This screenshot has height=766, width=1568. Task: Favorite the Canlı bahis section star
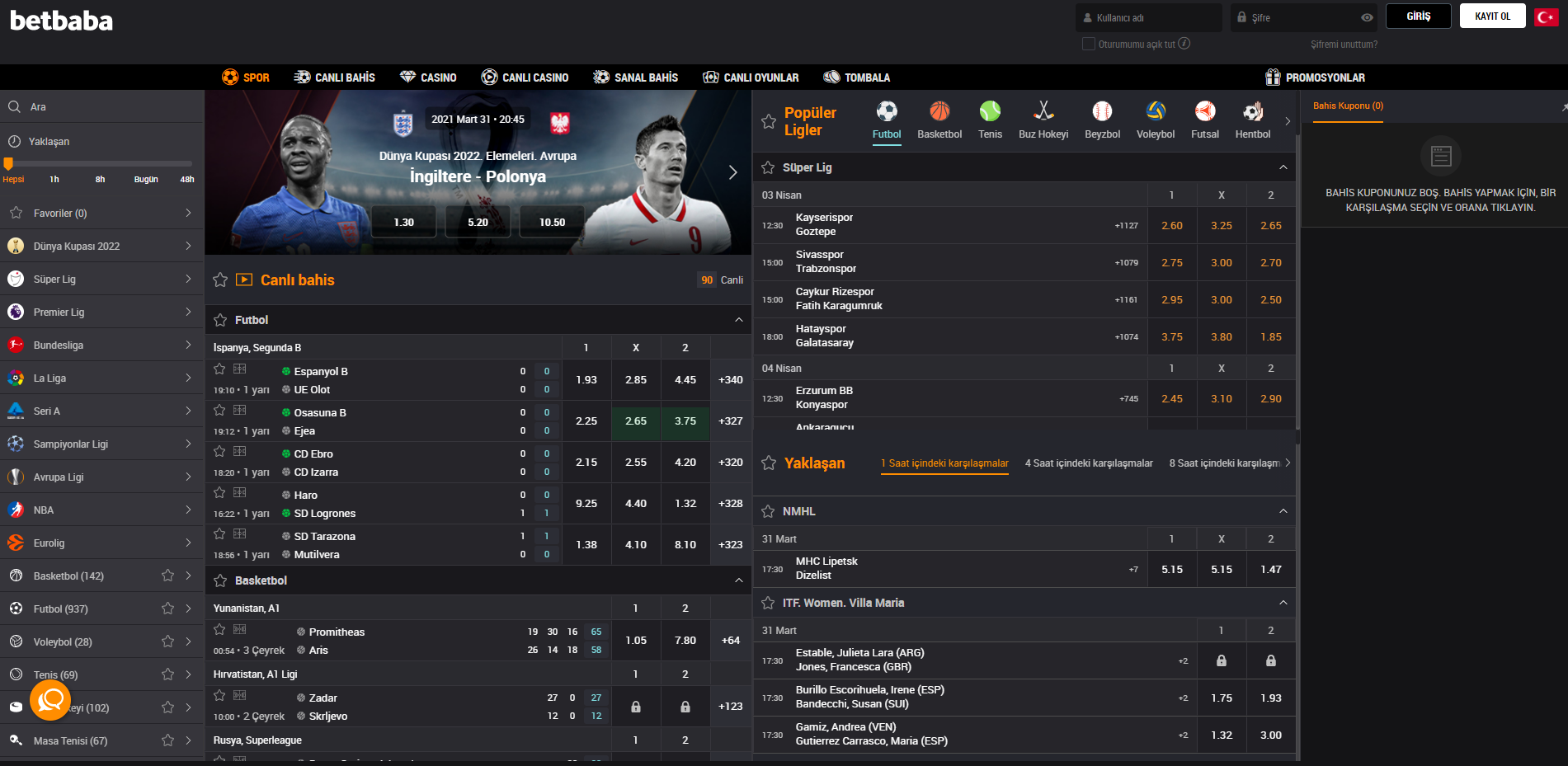pyautogui.click(x=220, y=280)
